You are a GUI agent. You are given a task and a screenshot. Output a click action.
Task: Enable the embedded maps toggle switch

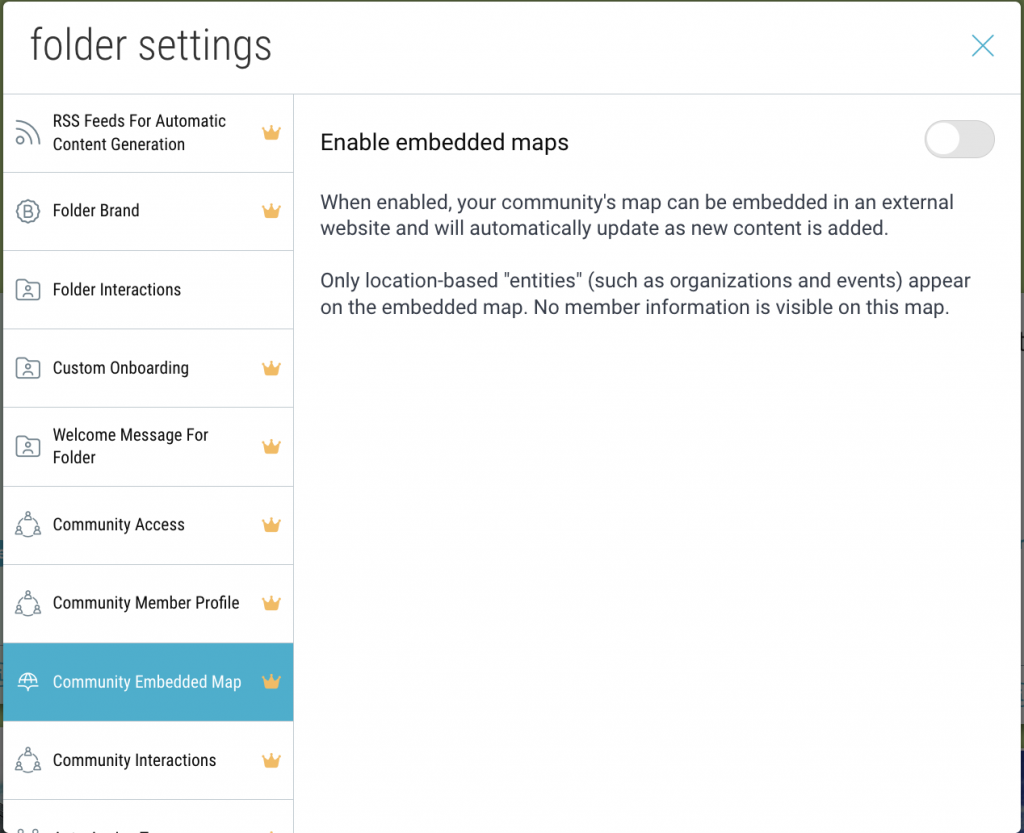tap(959, 140)
